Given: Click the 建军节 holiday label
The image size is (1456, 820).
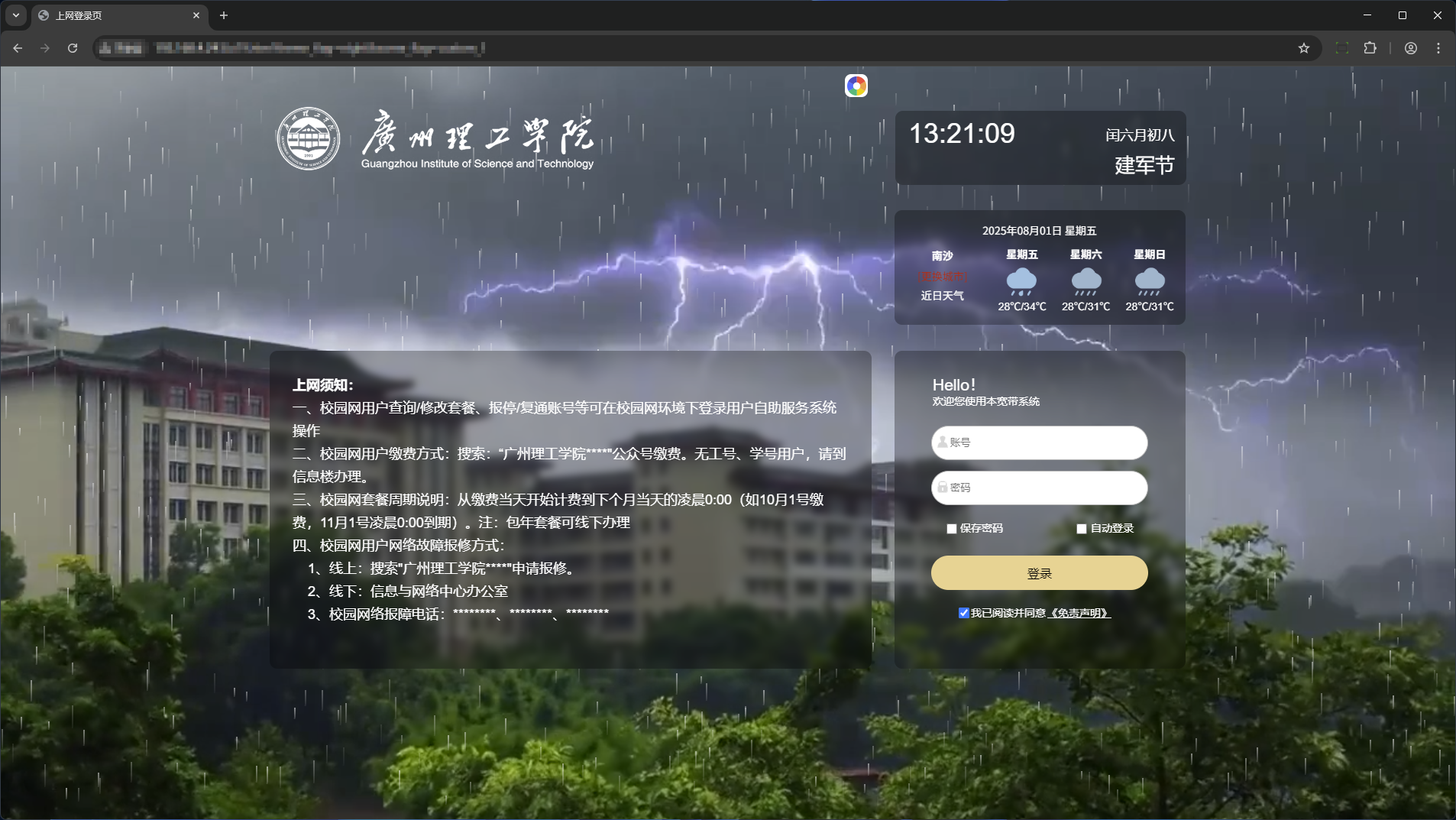Looking at the screenshot, I should pyautogui.click(x=1144, y=165).
